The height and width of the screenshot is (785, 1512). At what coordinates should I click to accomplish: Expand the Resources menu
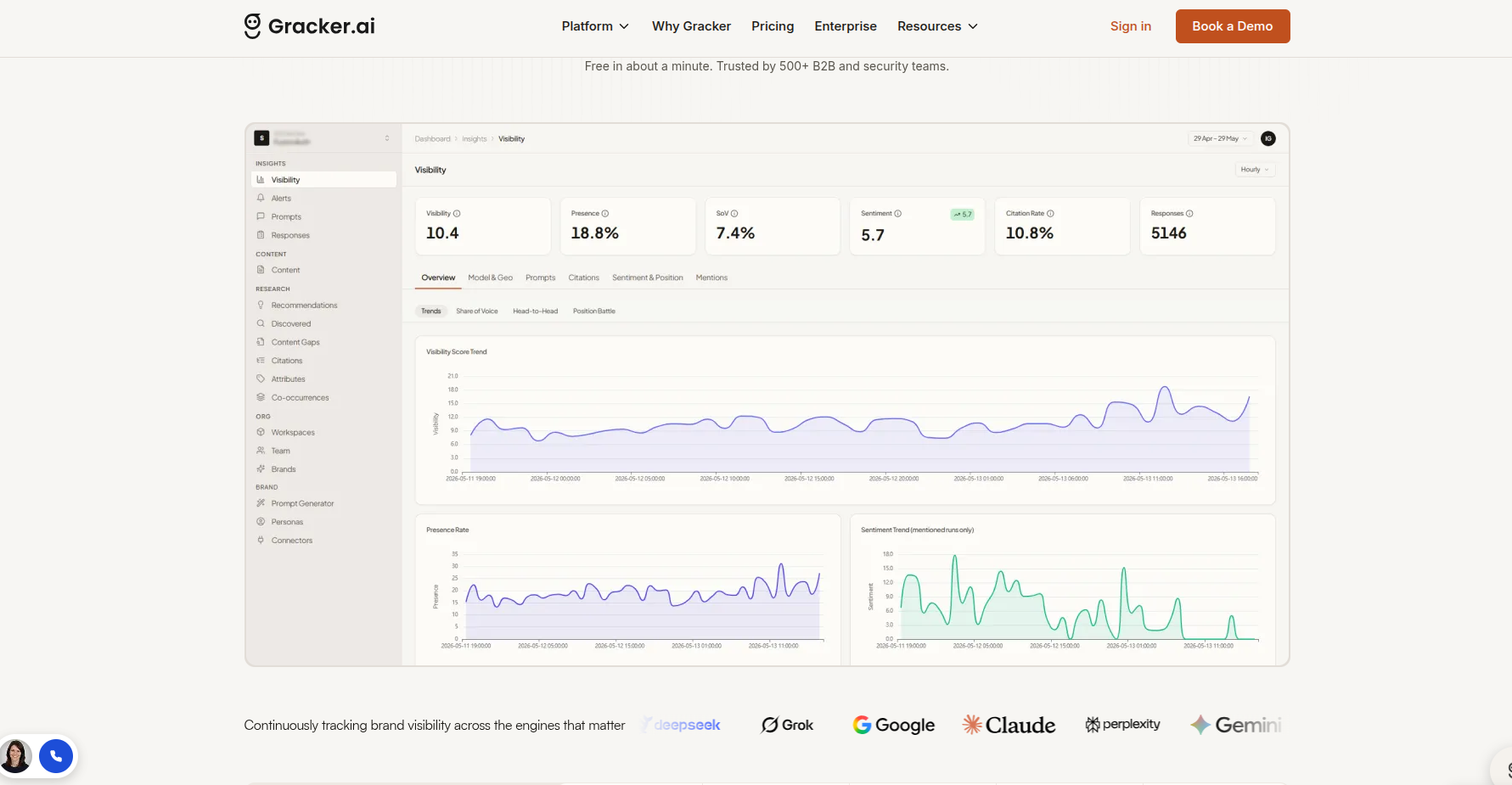click(x=937, y=26)
